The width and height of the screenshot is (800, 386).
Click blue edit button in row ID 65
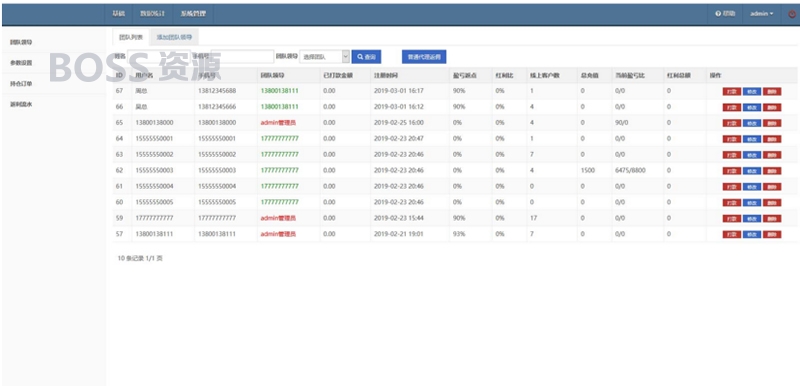click(752, 123)
